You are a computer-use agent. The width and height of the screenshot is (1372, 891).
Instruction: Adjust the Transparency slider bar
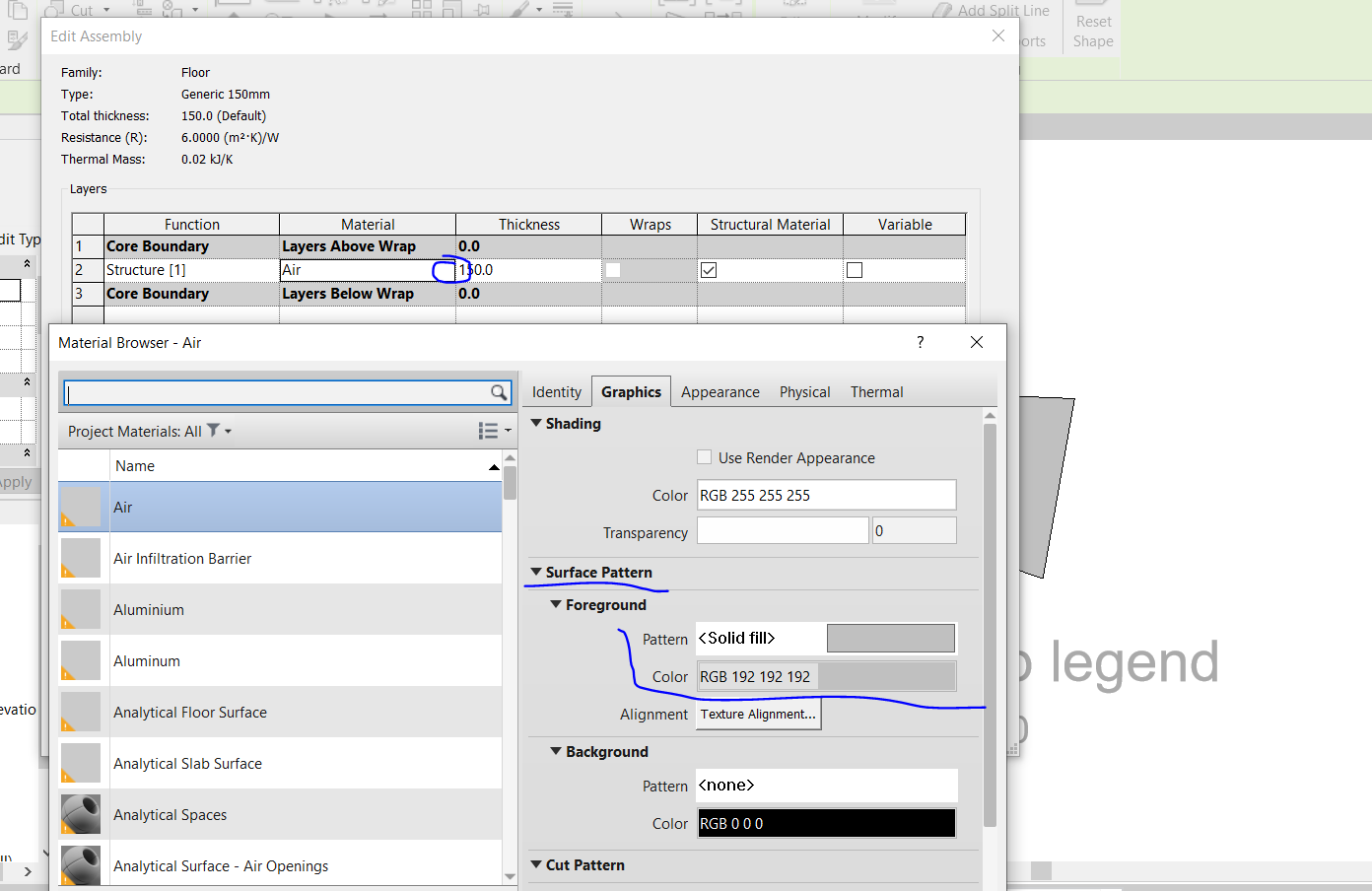pyautogui.click(x=783, y=530)
